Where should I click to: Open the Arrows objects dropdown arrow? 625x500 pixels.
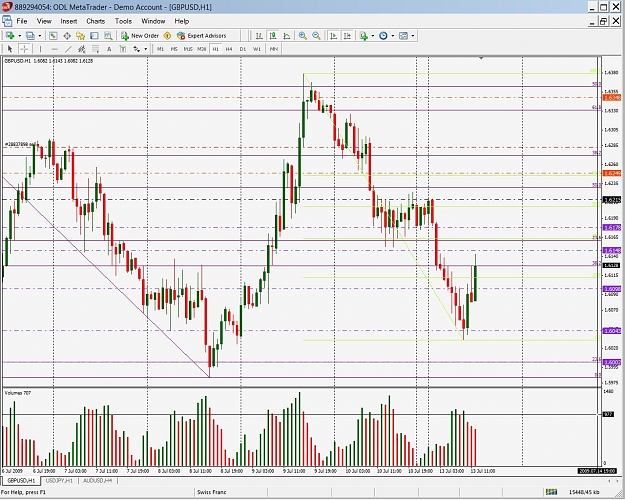tap(145, 49)
